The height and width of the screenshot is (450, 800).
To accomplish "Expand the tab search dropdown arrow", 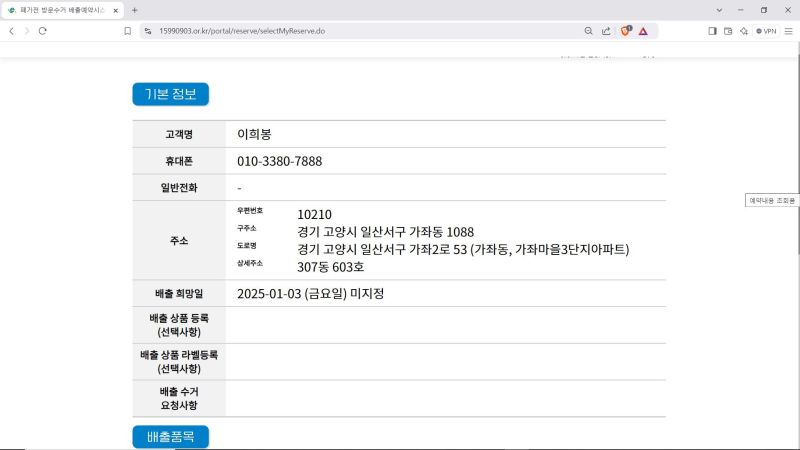I will click(718, 10).
